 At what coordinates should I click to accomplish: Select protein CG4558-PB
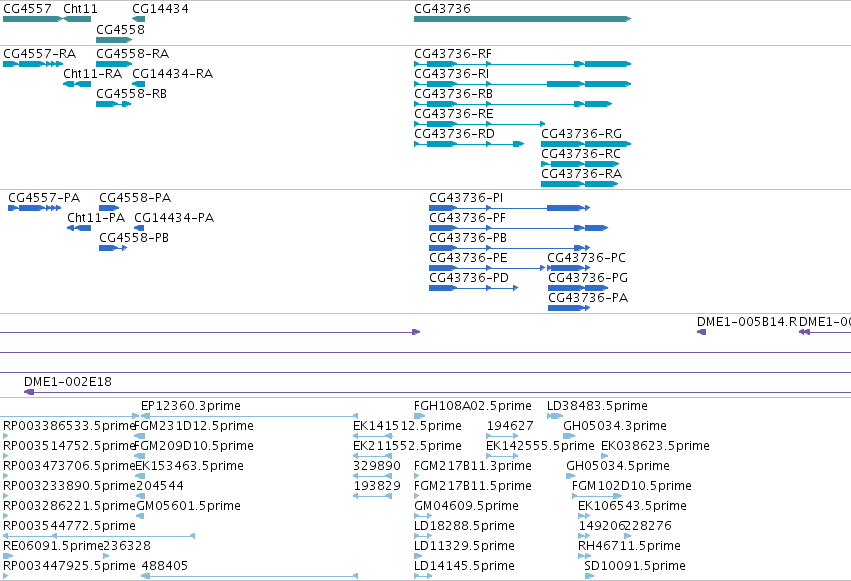click(x=113, y=248)
